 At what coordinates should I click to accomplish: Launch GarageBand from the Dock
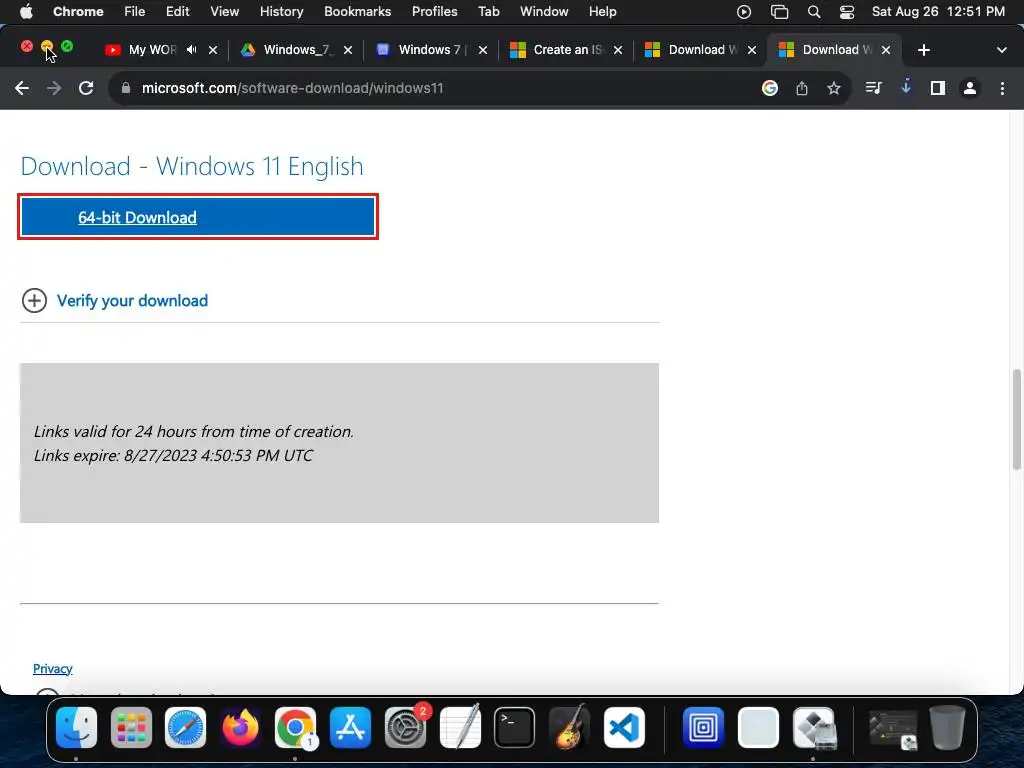coord(569,727)
